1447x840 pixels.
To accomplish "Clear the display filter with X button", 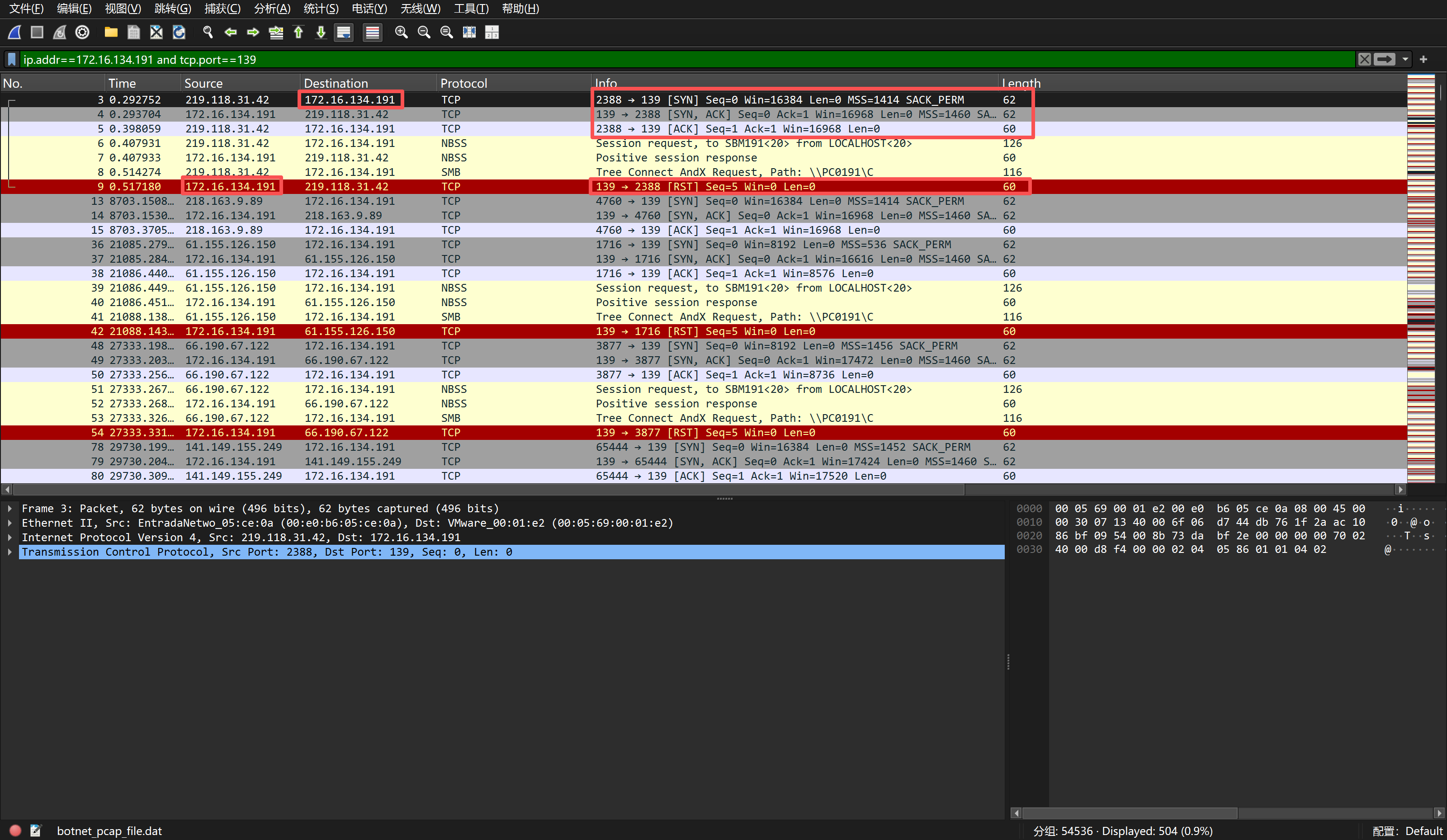I will [1364, 59].
